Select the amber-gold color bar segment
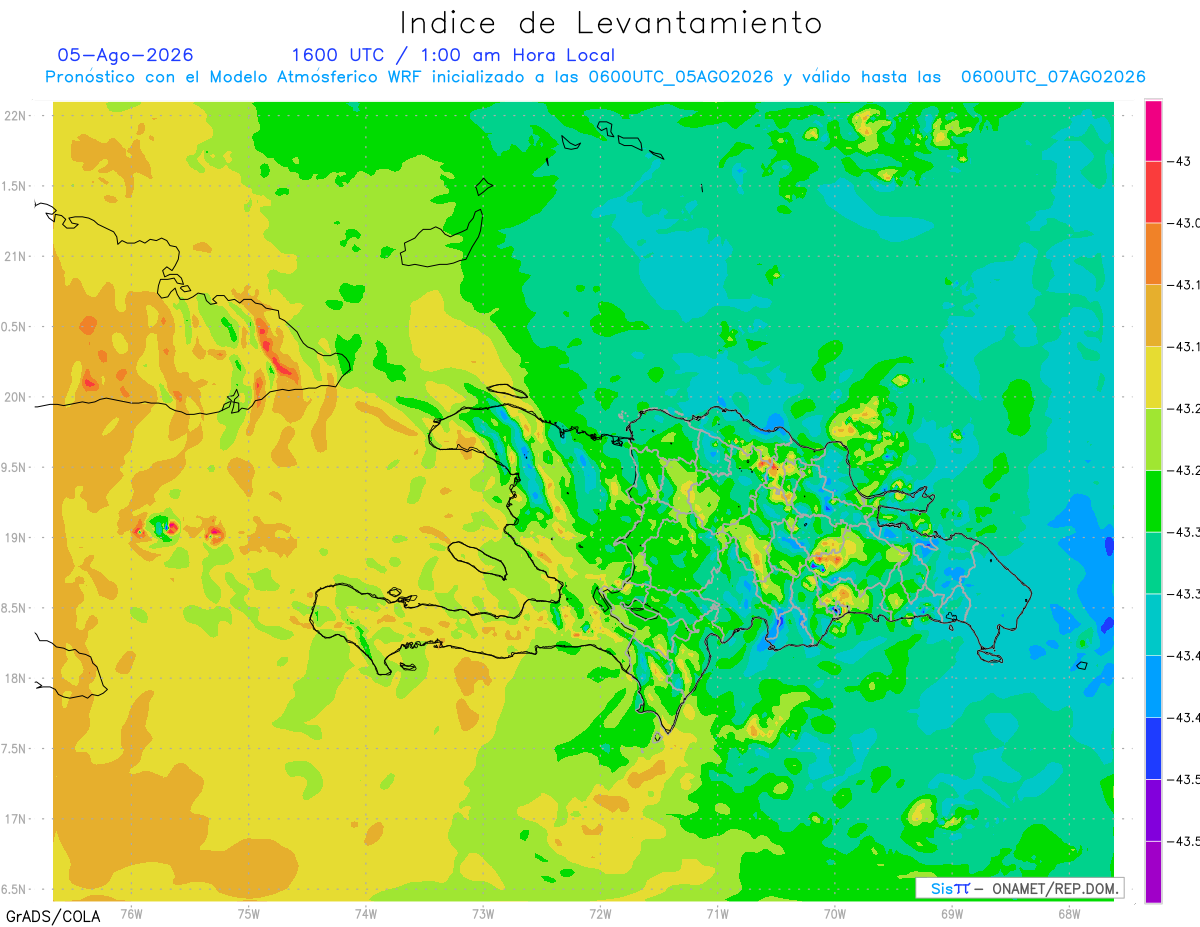Screen dimensions: 1200x927 pos(1153,316)
